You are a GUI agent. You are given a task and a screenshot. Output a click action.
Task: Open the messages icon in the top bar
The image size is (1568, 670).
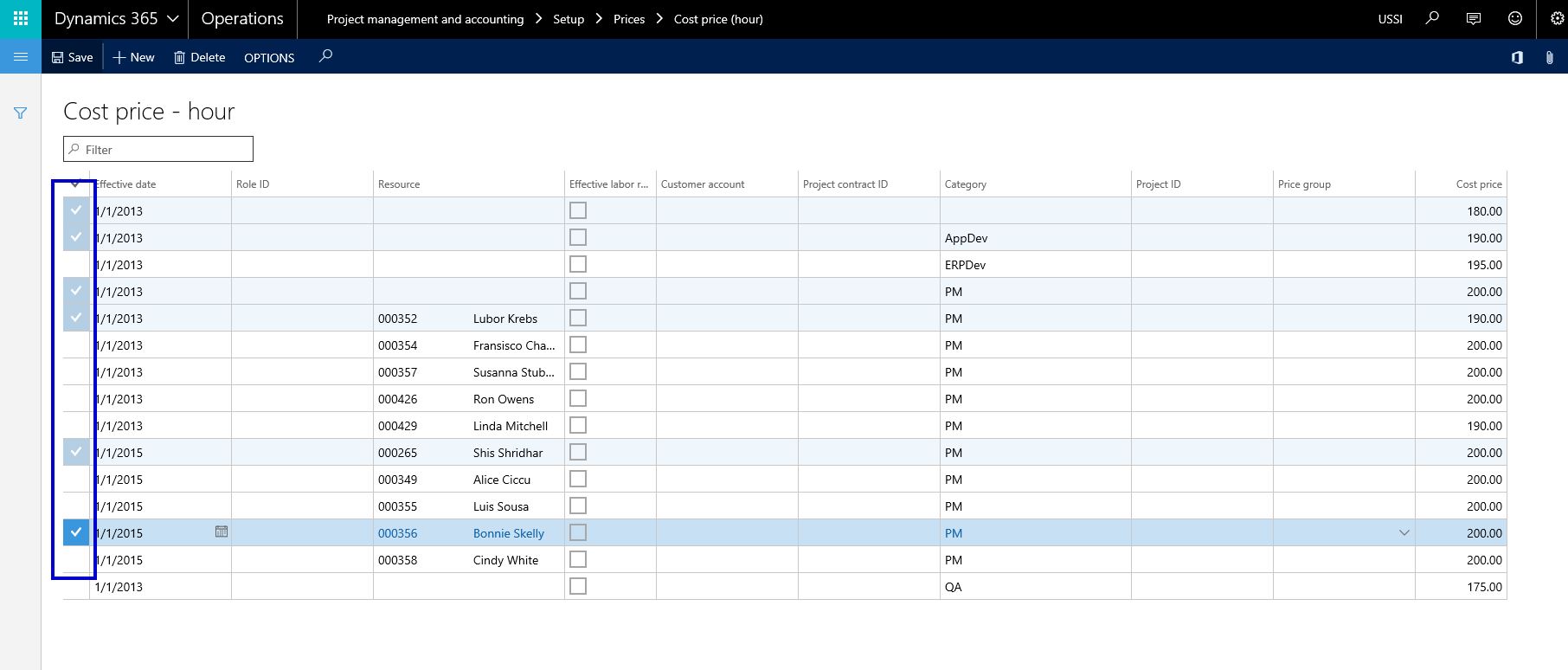pyautogui.click(x=1474, y=18)
